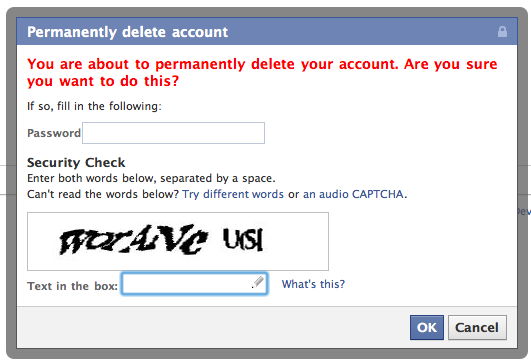Click the partially hidden link behind the dialog's right edge

point(524,212)
